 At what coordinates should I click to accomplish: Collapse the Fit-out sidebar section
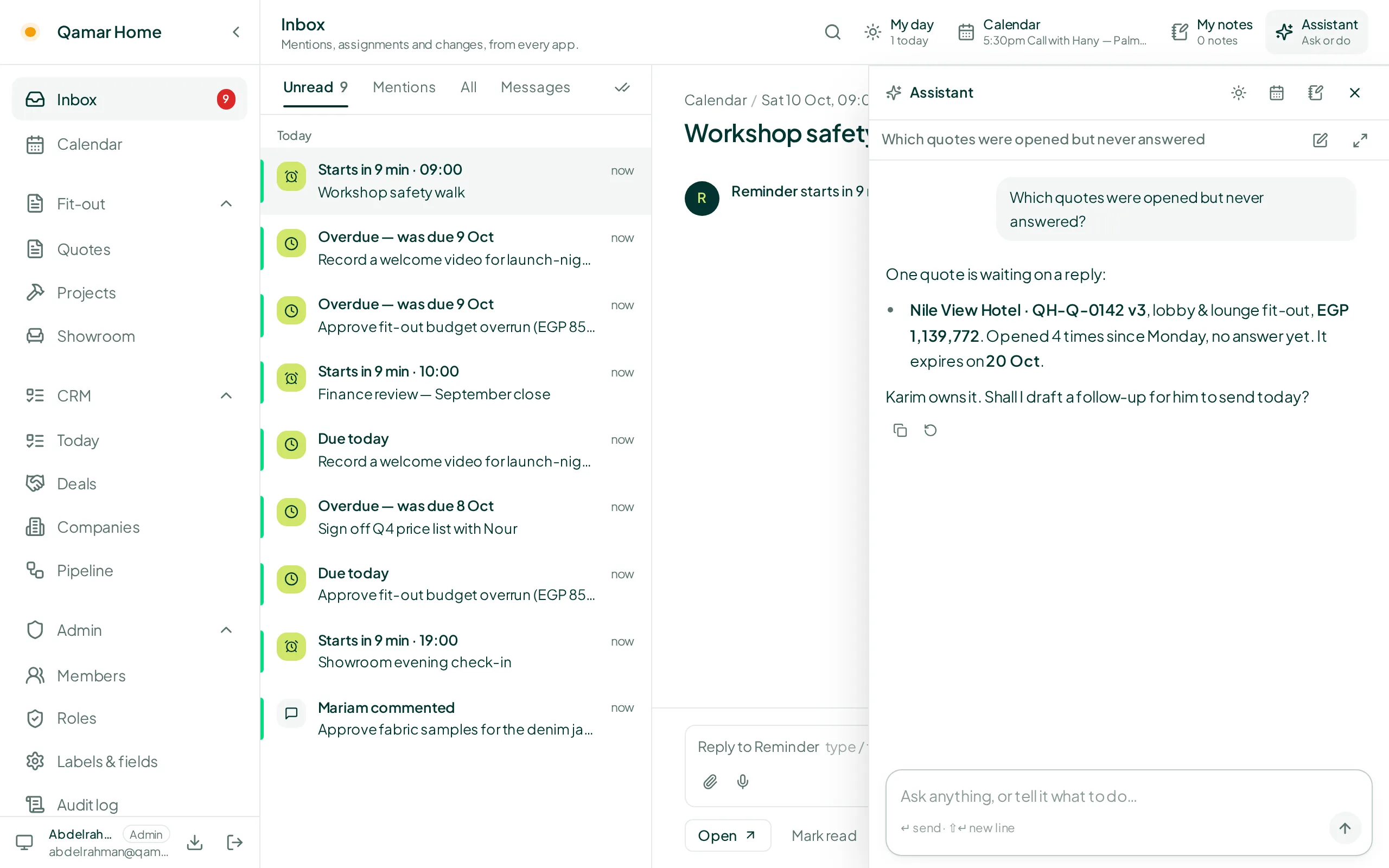226,204
